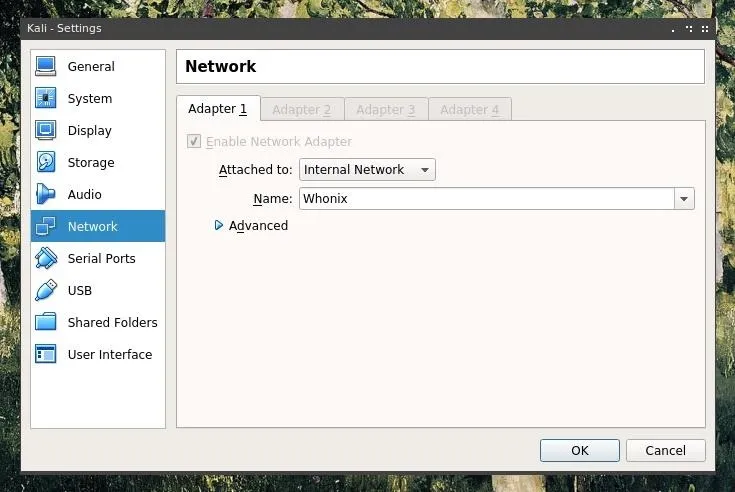The width and height of the screenshot is (735, 492).
Task: Select the System chip icon
Action: (x=45, y=98)
